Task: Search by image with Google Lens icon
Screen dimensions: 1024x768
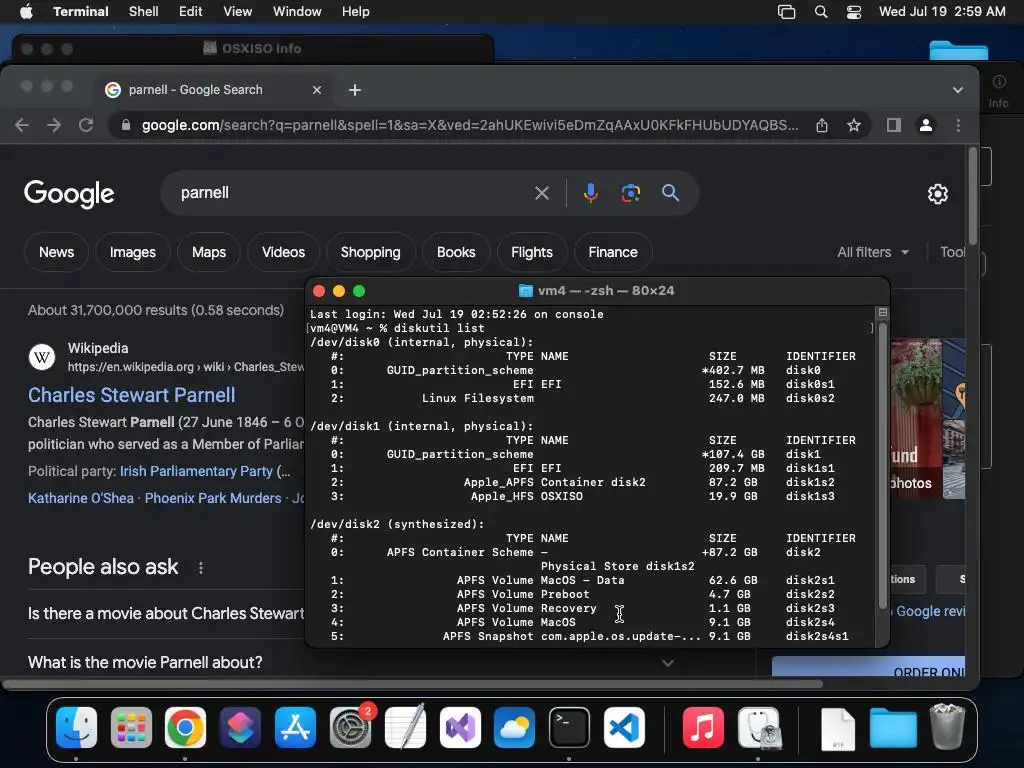Action: pyautogui.click(x=630, y=193)
